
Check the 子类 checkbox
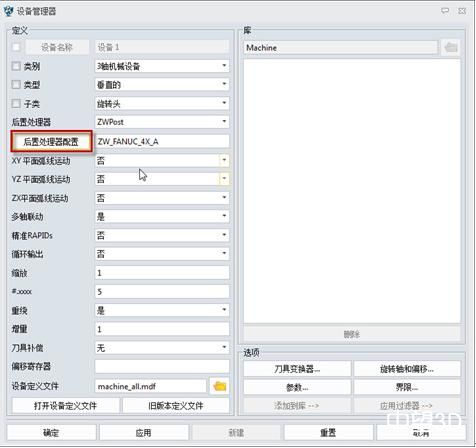16,103
